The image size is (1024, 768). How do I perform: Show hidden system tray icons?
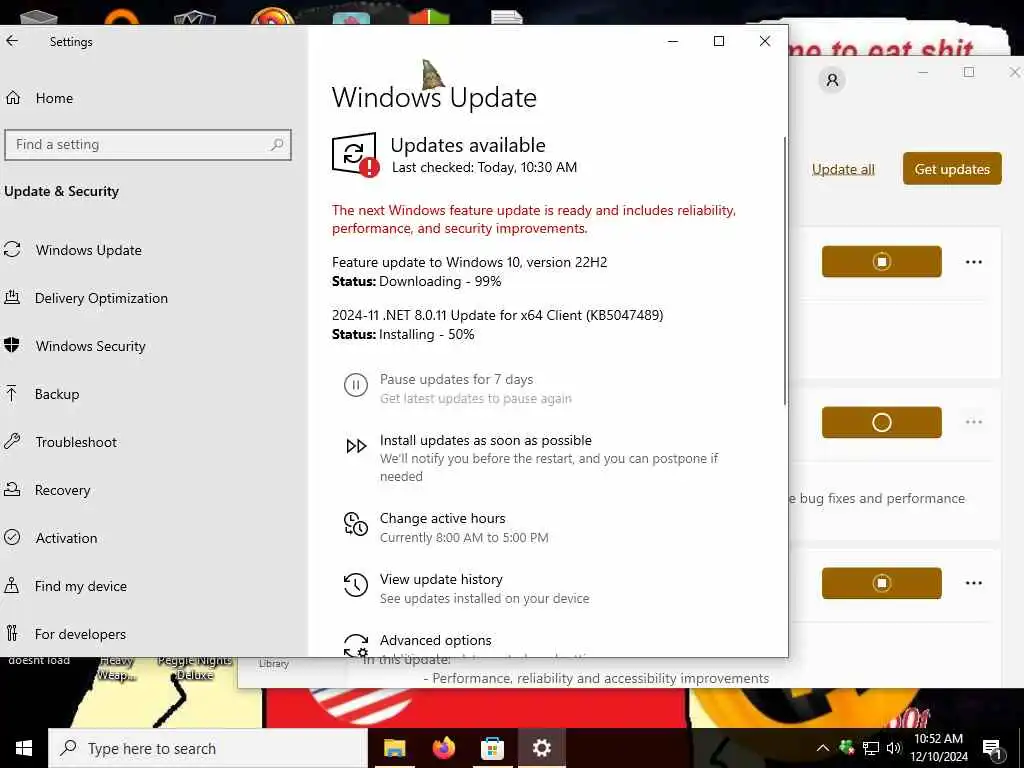pos(822,748)
